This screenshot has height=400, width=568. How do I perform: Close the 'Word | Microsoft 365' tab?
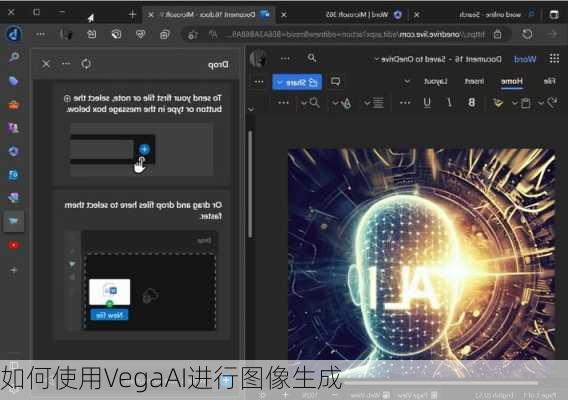(284, 15)
